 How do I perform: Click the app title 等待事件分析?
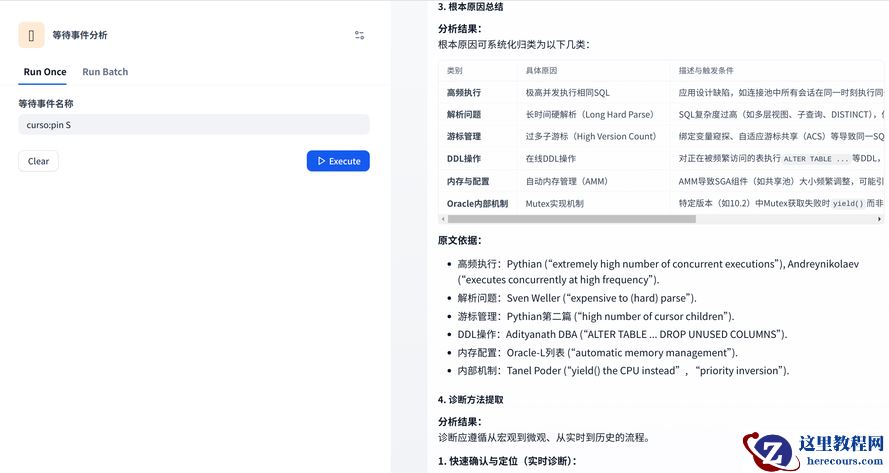(x=80, y=35)
